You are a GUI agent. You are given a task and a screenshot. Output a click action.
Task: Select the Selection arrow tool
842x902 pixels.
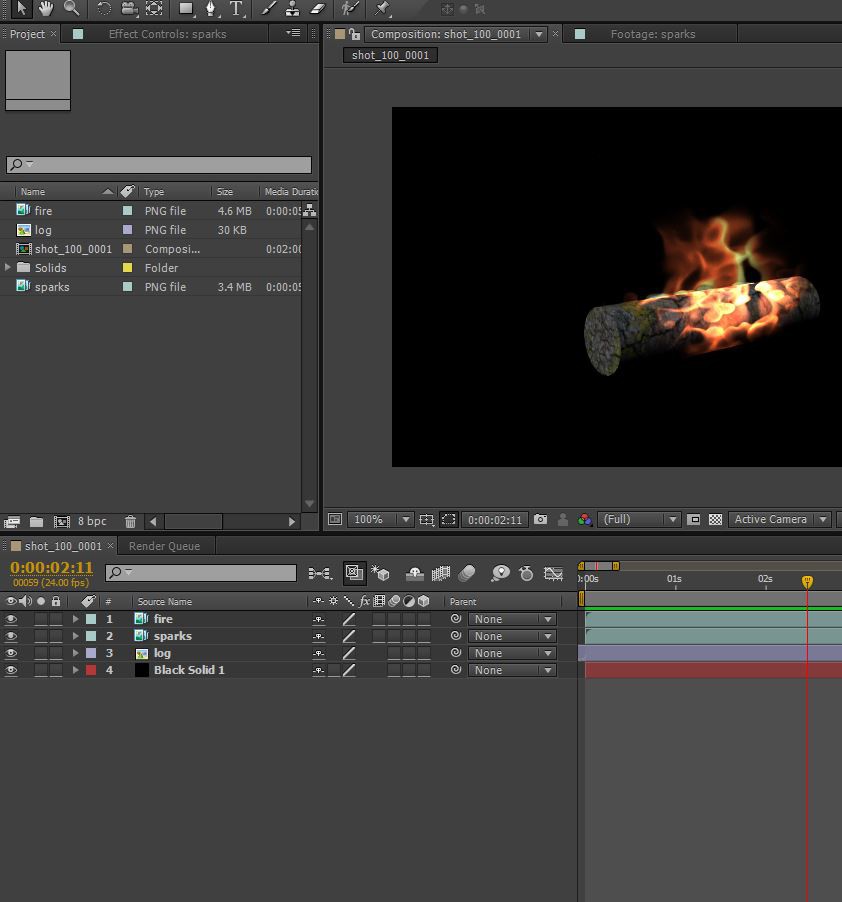pos(21,9)
